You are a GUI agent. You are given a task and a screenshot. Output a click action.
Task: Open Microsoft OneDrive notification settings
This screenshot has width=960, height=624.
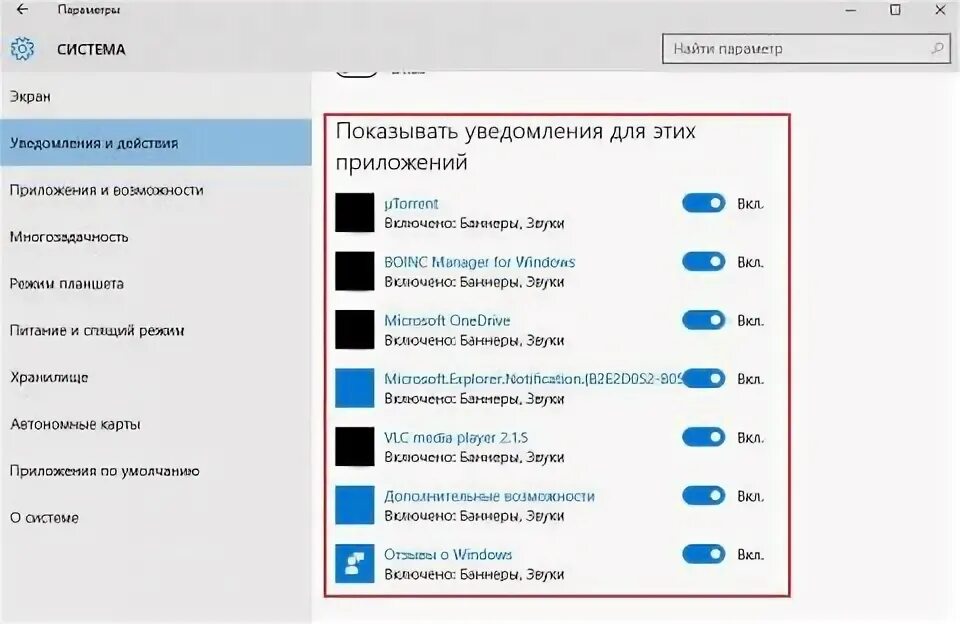447,320
